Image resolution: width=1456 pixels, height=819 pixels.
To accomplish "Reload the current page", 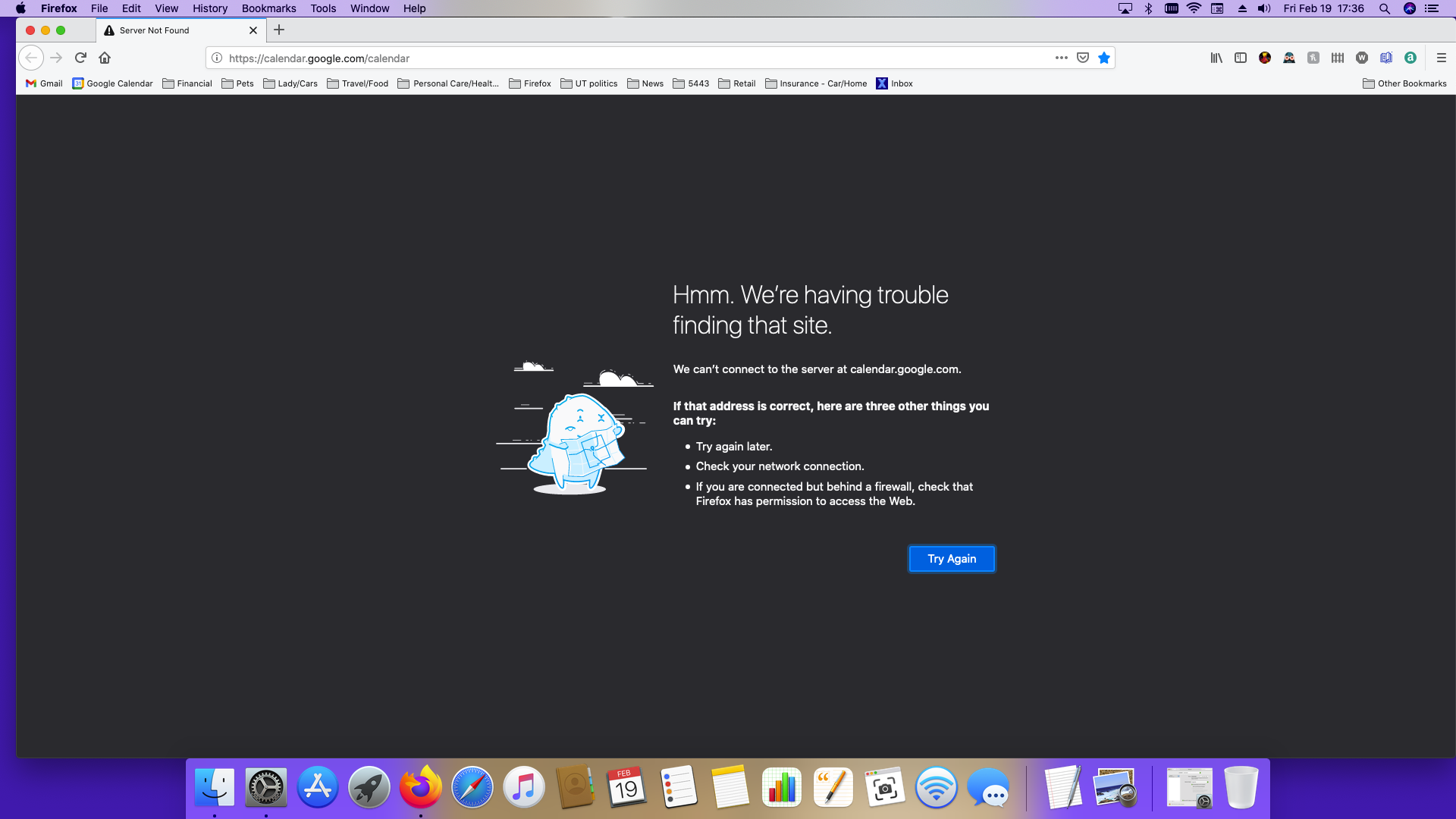I will coord(80,58).
